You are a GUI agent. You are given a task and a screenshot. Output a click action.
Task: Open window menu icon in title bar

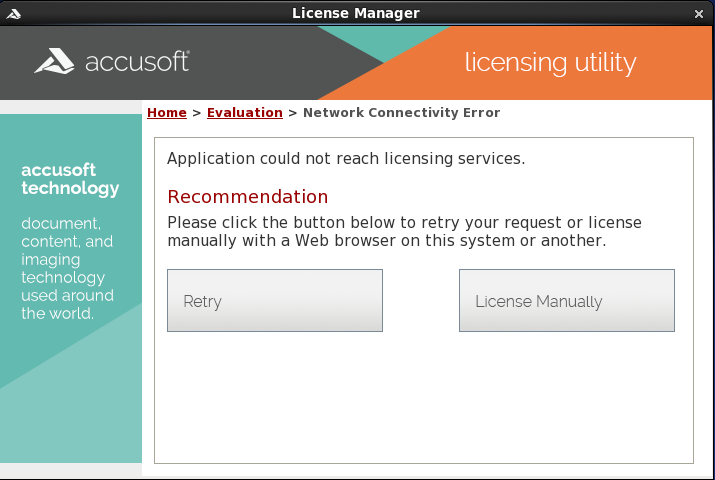tap(15, 13)
